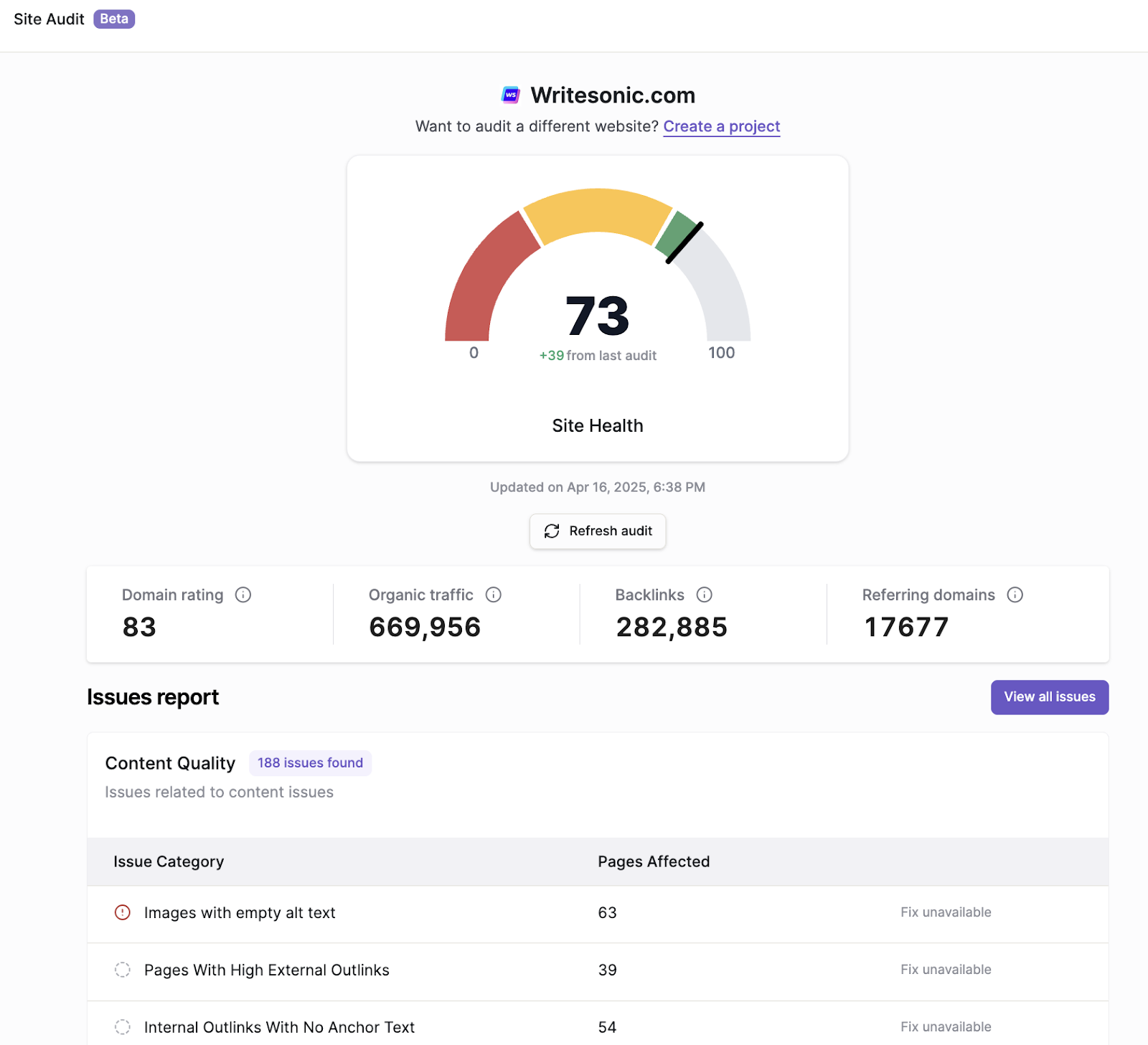Click the 188 issues found badge
The image size is (1148, 1045).
coord(310,763)
